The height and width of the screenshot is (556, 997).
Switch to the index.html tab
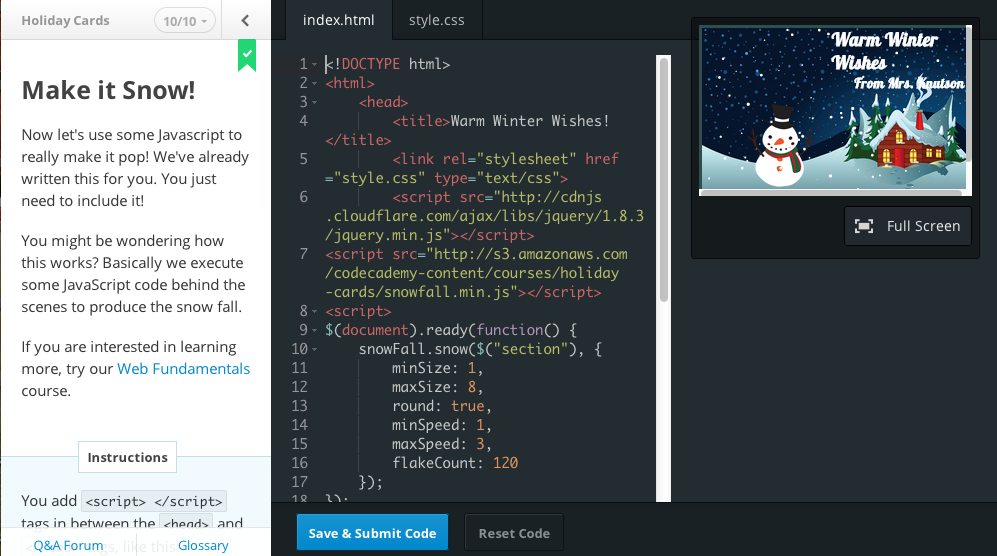pos(338,20)
